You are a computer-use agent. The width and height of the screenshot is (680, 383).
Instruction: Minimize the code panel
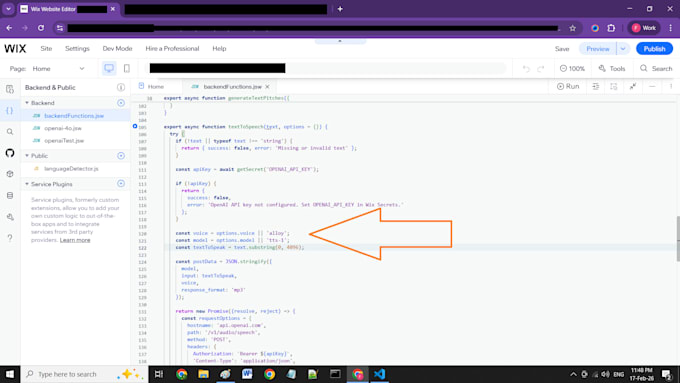click(652, 86)
